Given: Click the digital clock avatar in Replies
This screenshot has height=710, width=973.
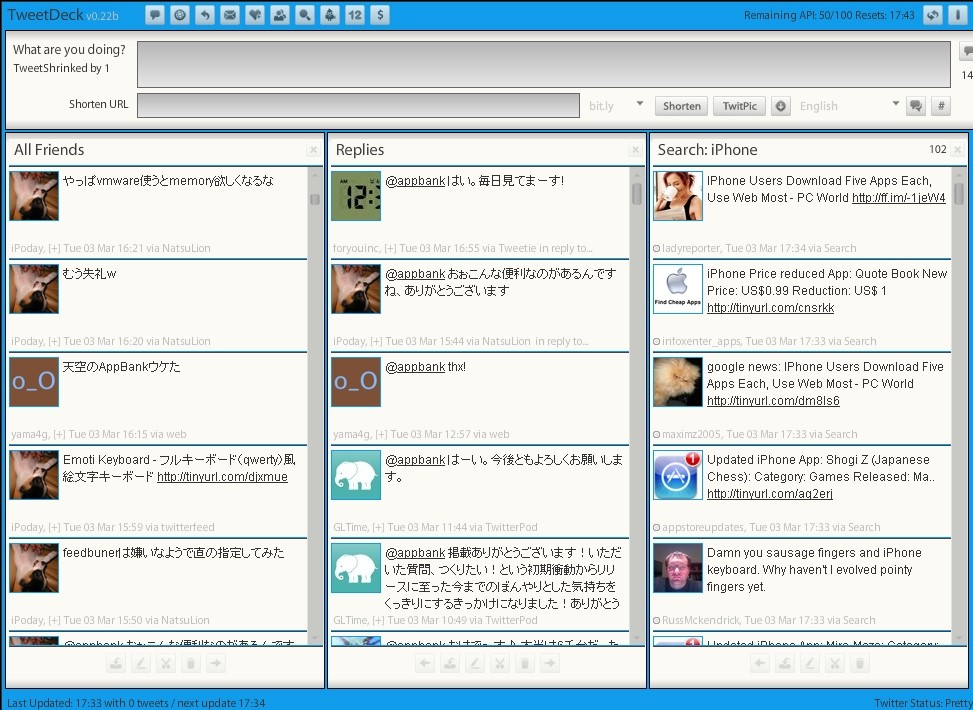Looking at the screenshot, I should coord(356,196).
